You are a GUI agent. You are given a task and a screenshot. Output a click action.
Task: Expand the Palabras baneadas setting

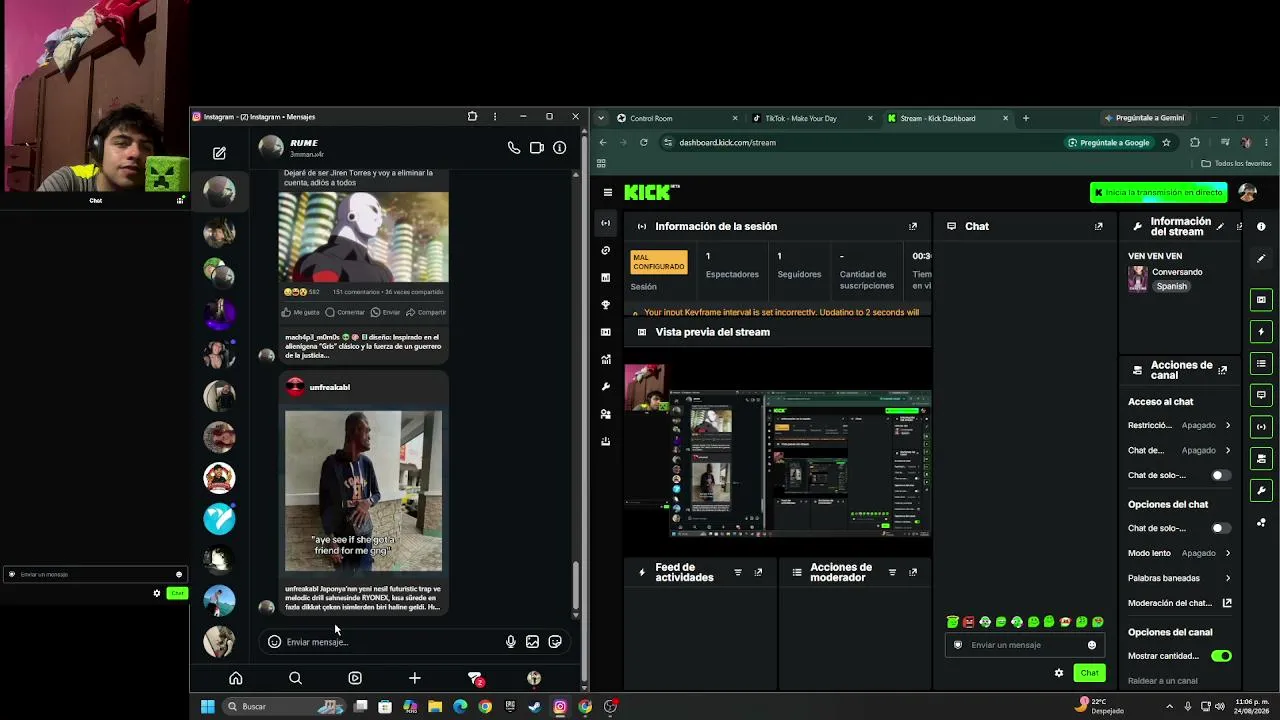1179,578
